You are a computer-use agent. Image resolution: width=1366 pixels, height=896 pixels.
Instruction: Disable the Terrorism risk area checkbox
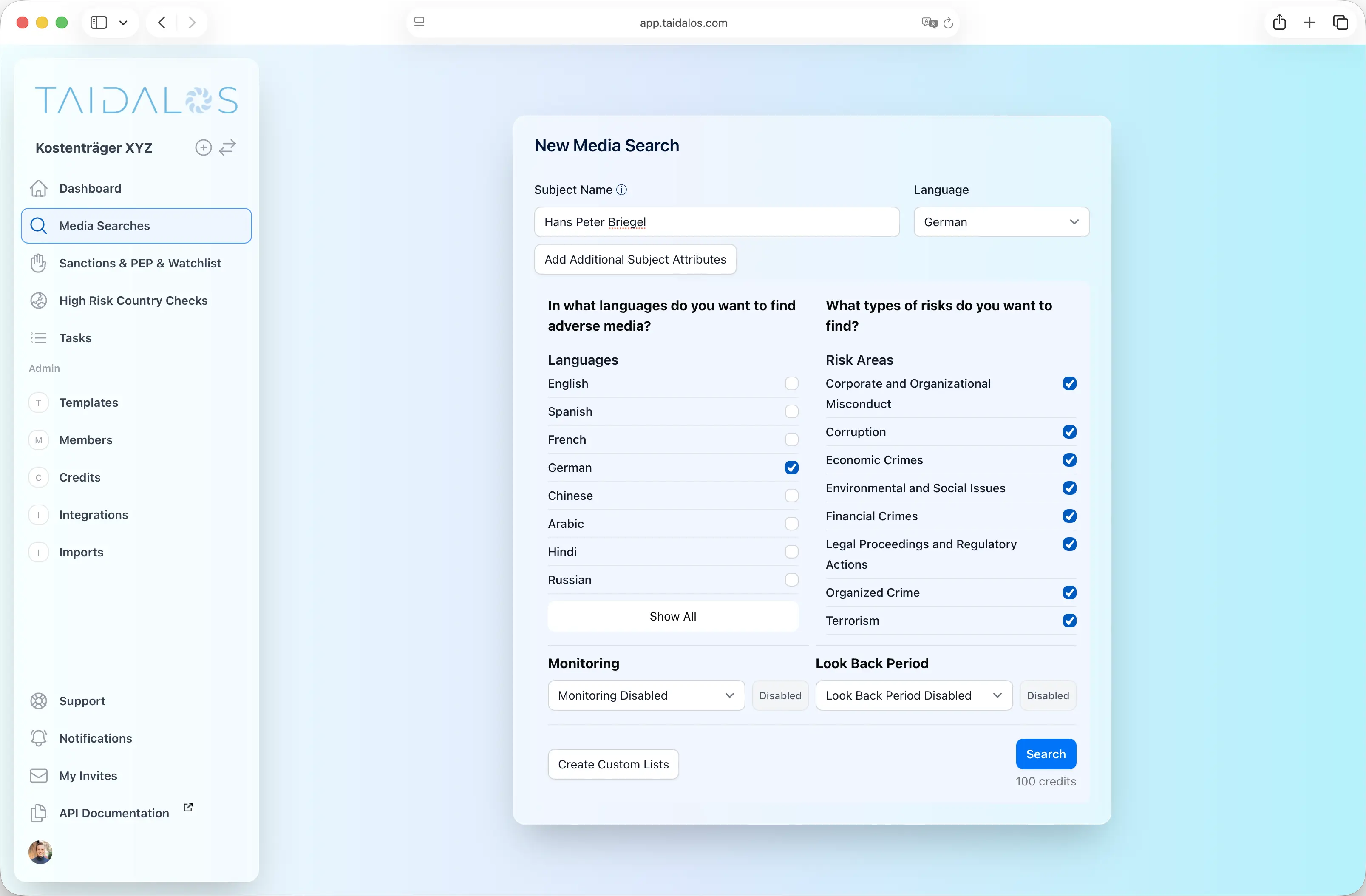pyautogui.click(x=1070, y=621)
